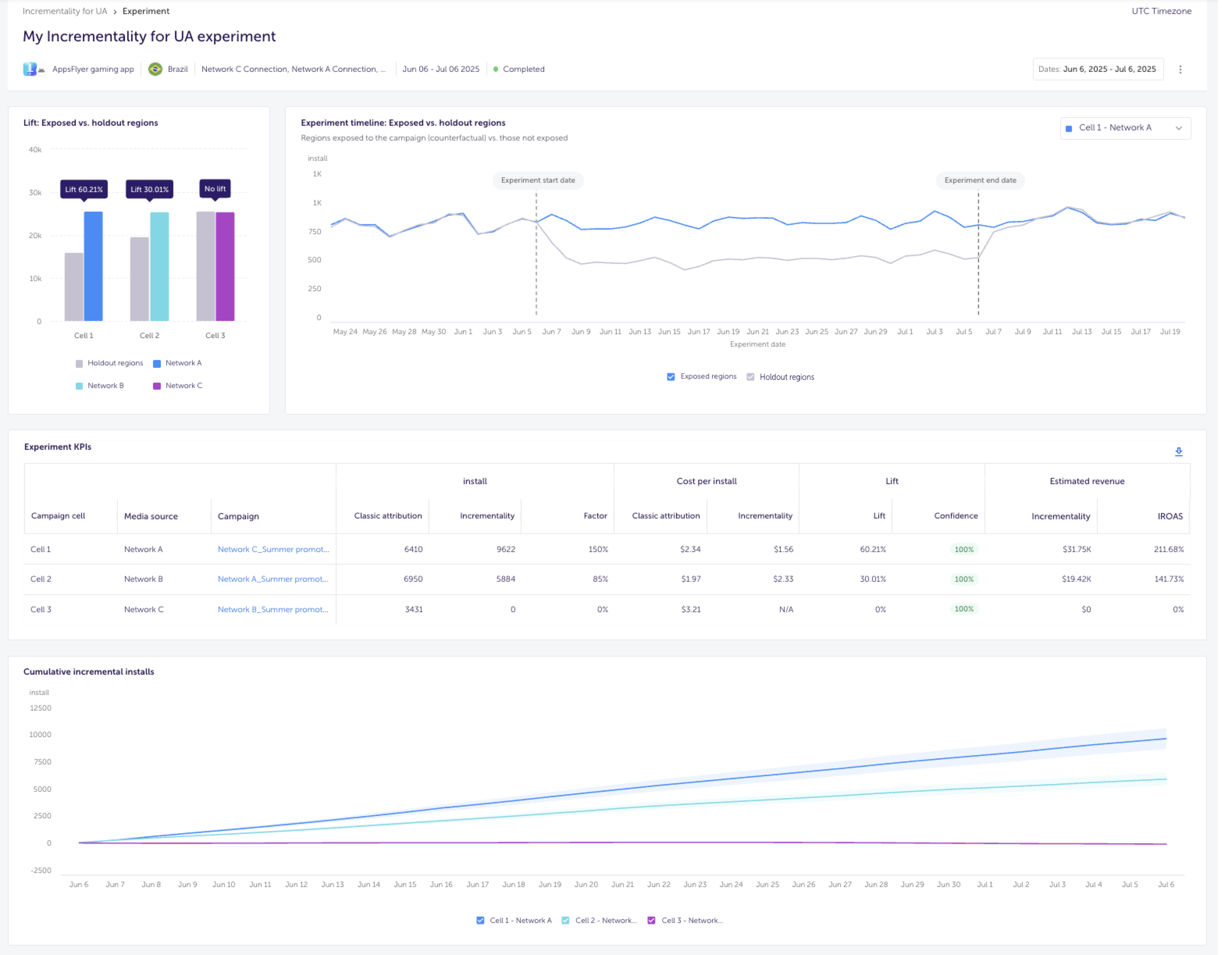This screenshot has width=1232, height=955.
Task: Toggle the Holdout regions checkbox
Action: [750, 377]
